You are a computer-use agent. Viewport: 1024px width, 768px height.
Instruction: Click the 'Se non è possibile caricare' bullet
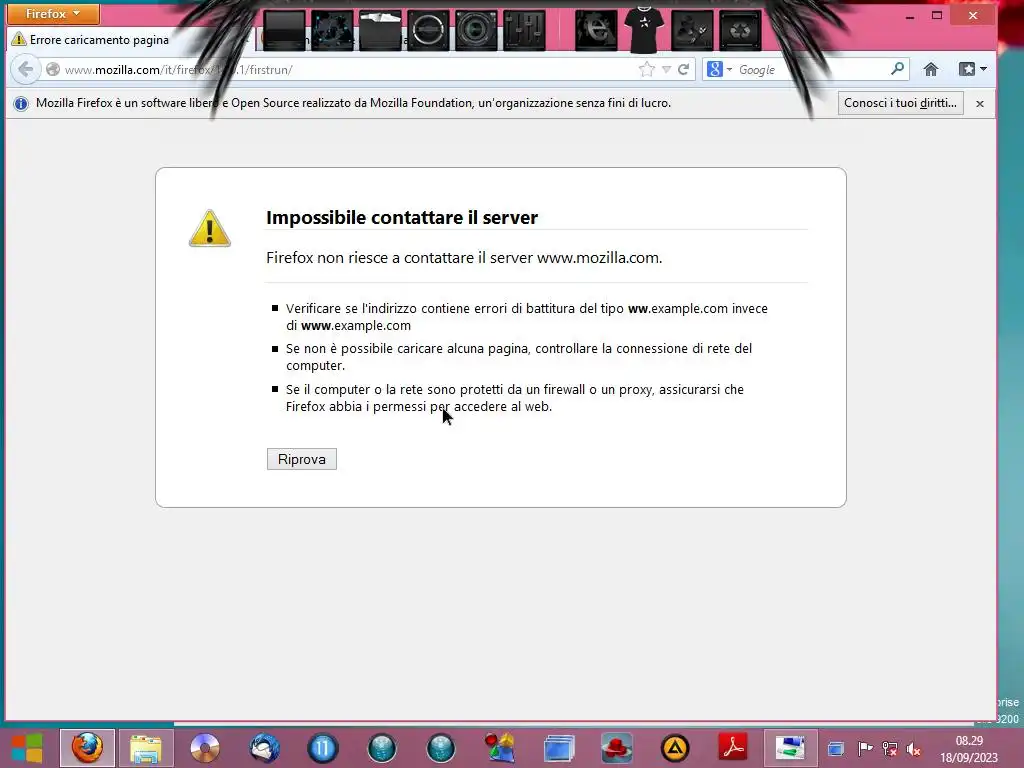click(519, 357)
